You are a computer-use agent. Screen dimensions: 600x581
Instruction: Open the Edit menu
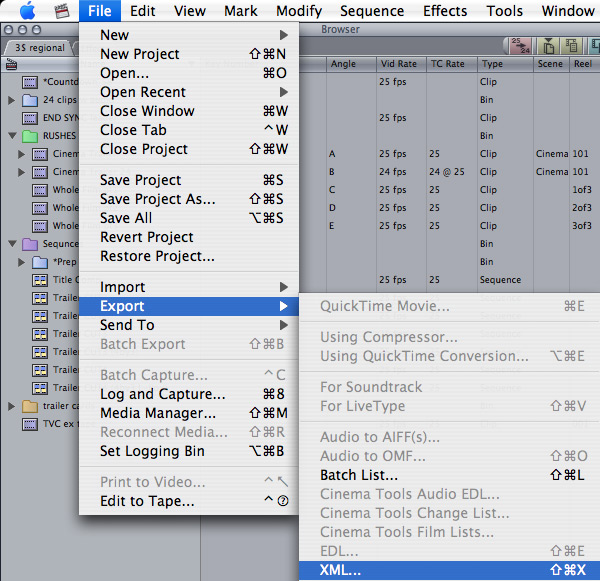tap(142, 11)
